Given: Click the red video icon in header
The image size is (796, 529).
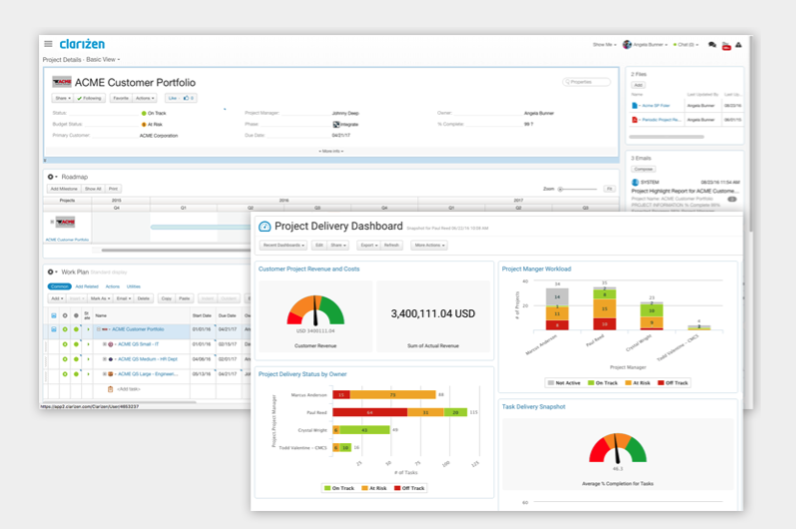Looking at the screenshot, I should coord(725,45).
